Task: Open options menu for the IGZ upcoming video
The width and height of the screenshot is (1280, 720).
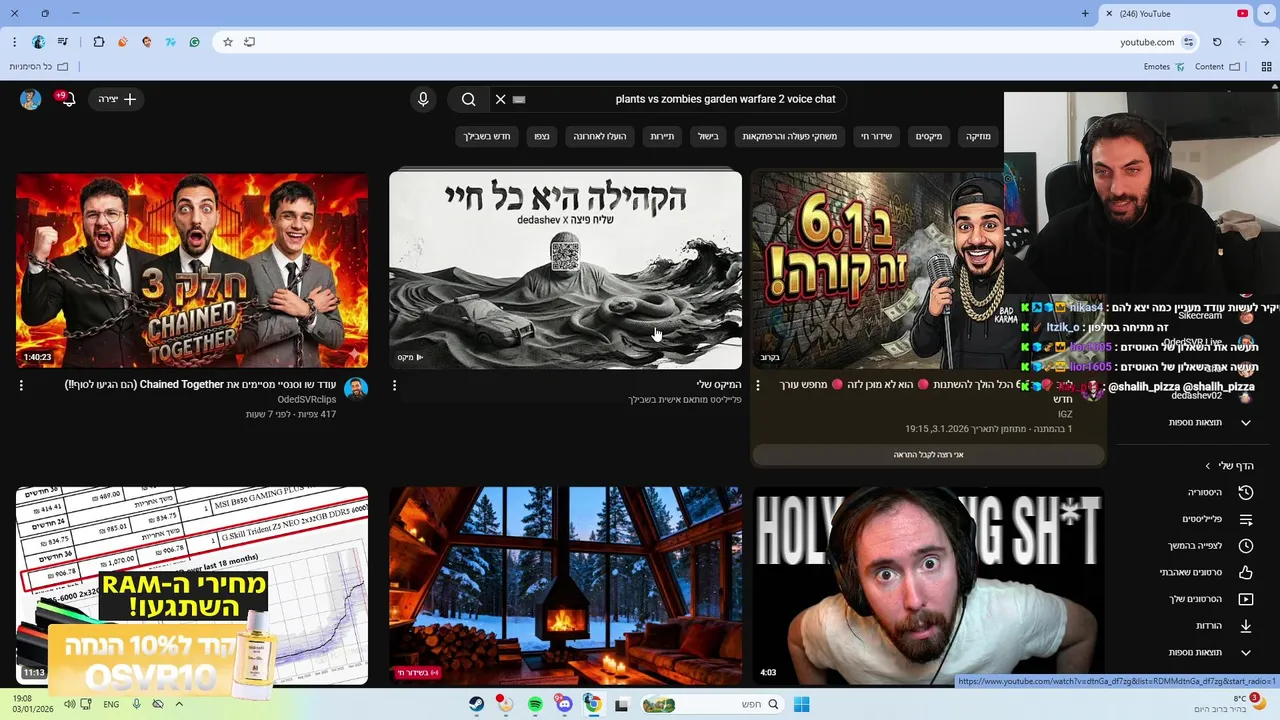Action: 757,385
